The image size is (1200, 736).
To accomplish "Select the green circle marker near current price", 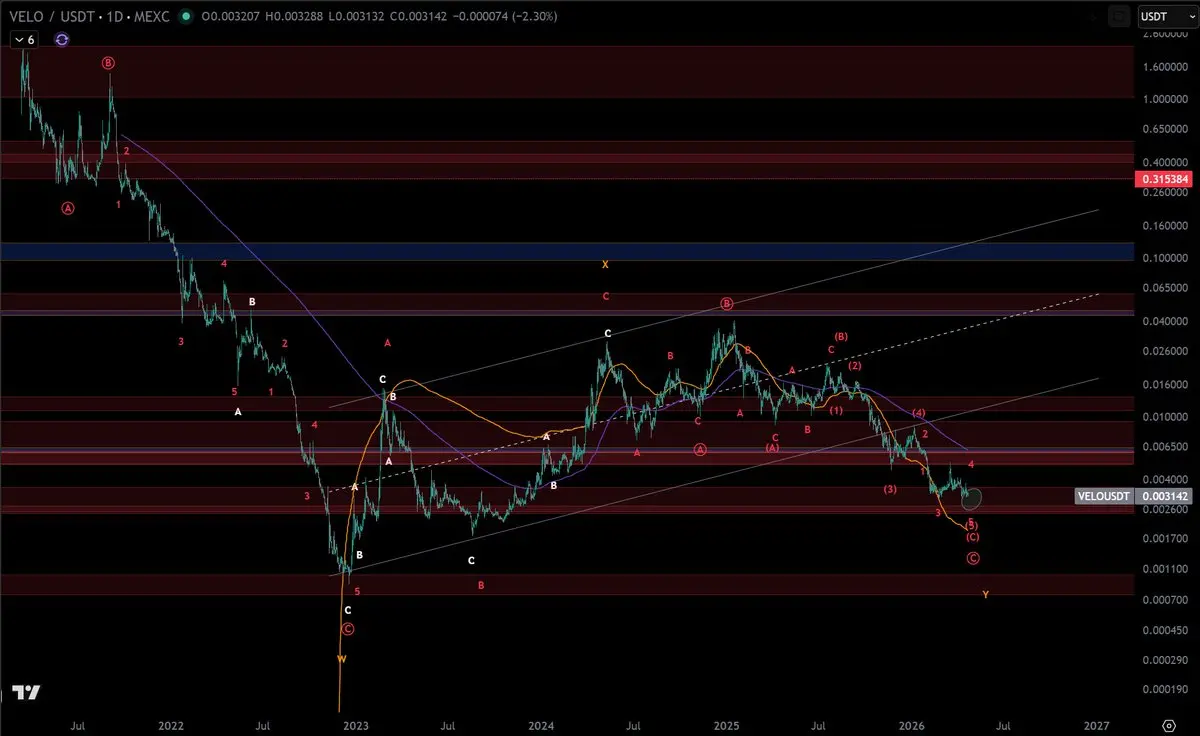I will 972,497.
